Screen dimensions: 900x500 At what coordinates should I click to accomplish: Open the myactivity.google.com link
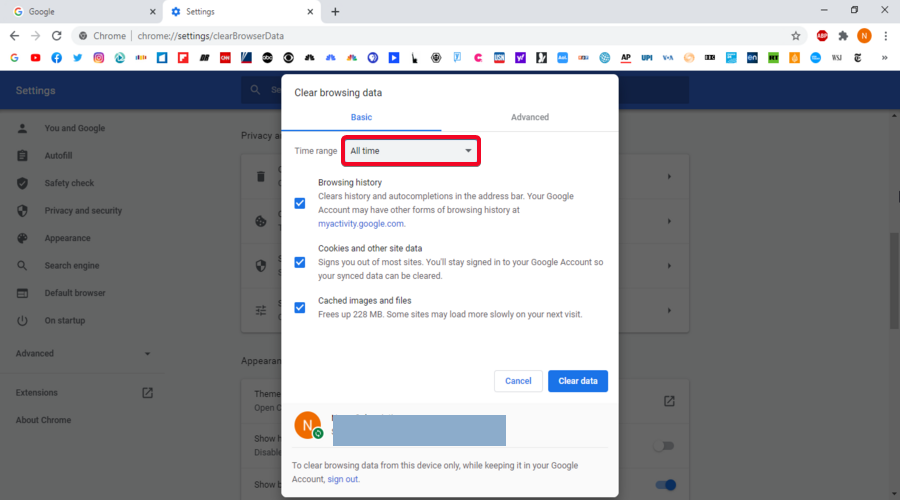(x=361, y=224)
